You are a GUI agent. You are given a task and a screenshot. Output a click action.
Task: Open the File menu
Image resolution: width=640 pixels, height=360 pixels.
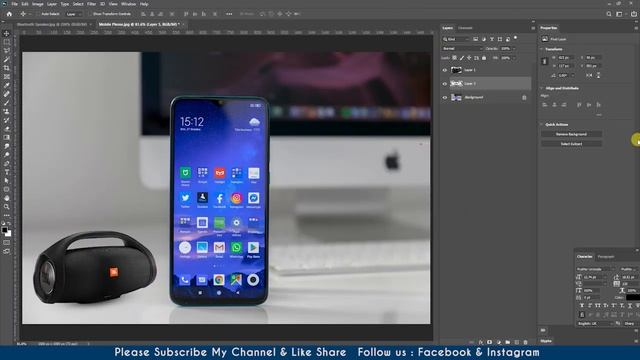click(x=14, y=4)
